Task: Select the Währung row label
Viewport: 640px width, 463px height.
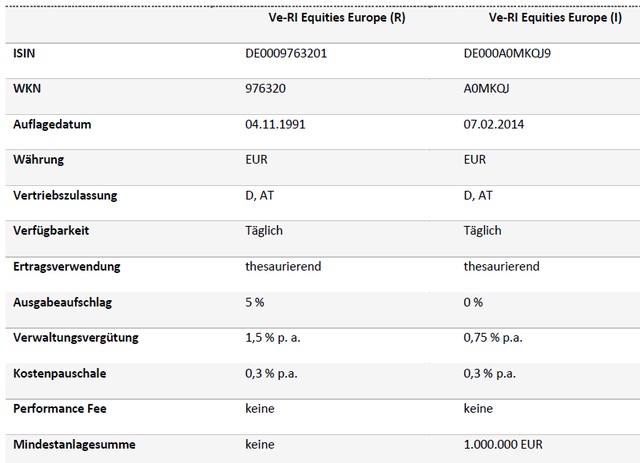Action: point(39,159)
